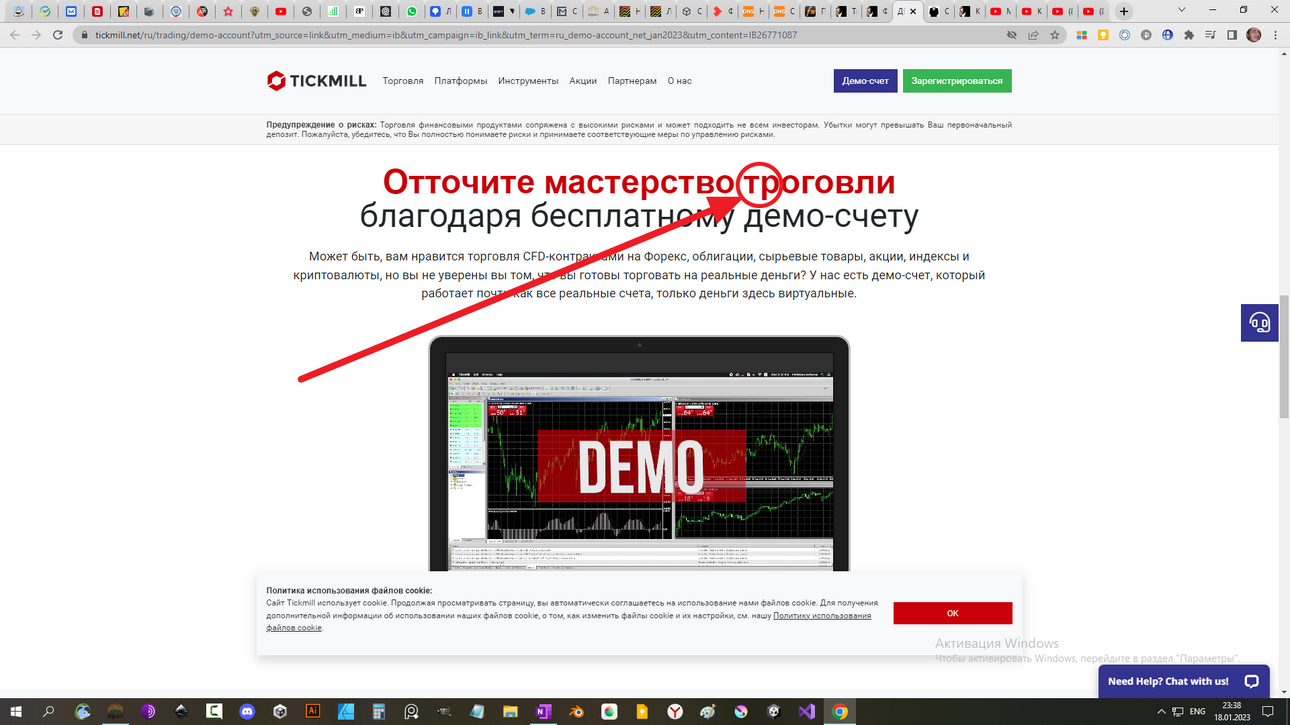1290x725 pixels.
Task: Open Chrome tab search dropdown arrow
Action: (x=1181, y=11)
